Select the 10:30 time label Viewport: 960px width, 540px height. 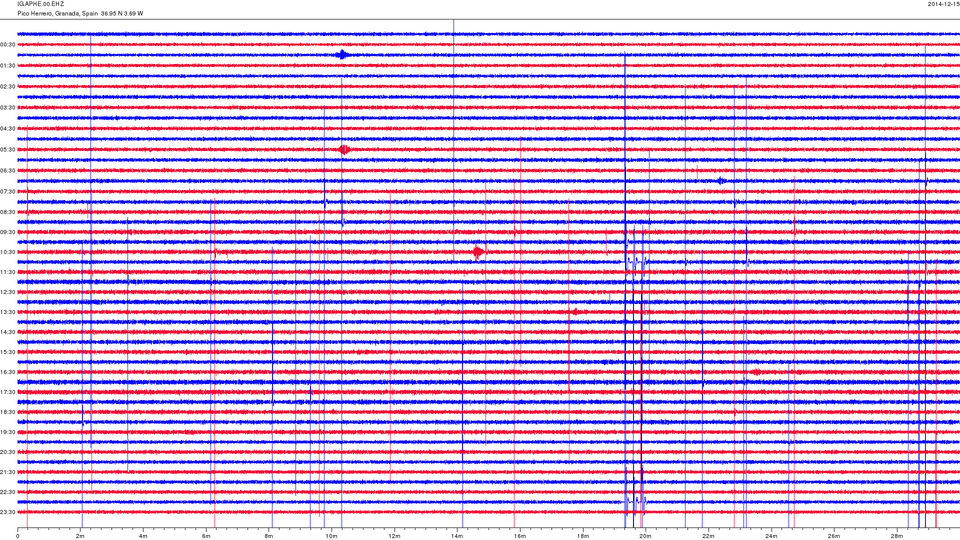8,252
